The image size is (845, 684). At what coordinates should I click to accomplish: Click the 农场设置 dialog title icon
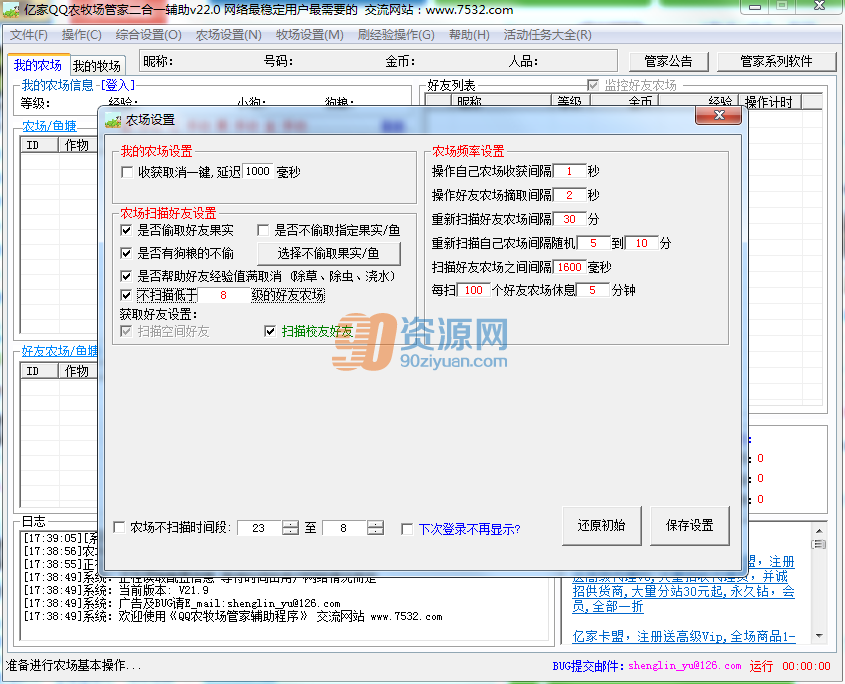point(113,120)
